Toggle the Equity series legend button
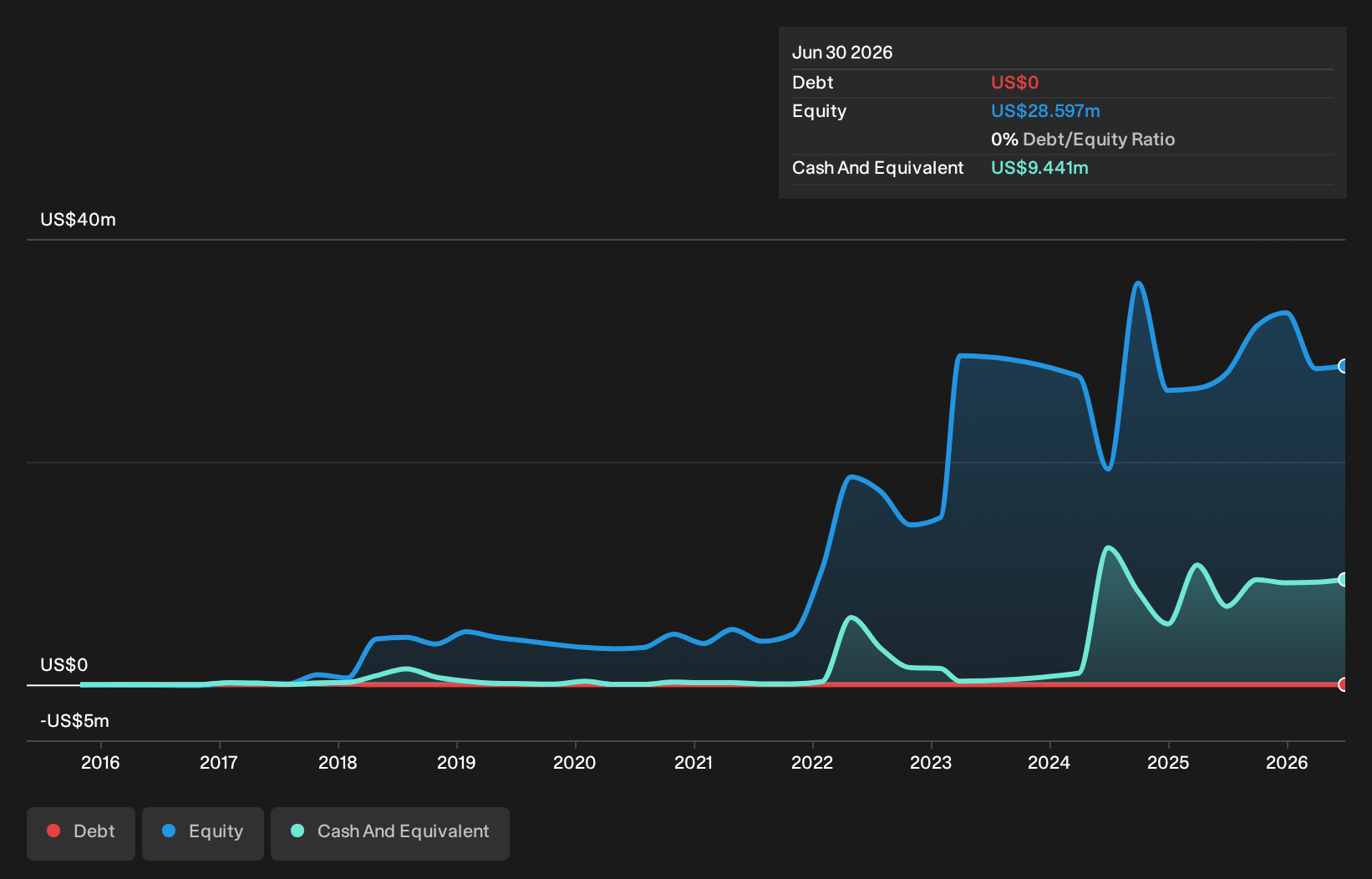Screen dimensions: 1372x879 [203, 833]
